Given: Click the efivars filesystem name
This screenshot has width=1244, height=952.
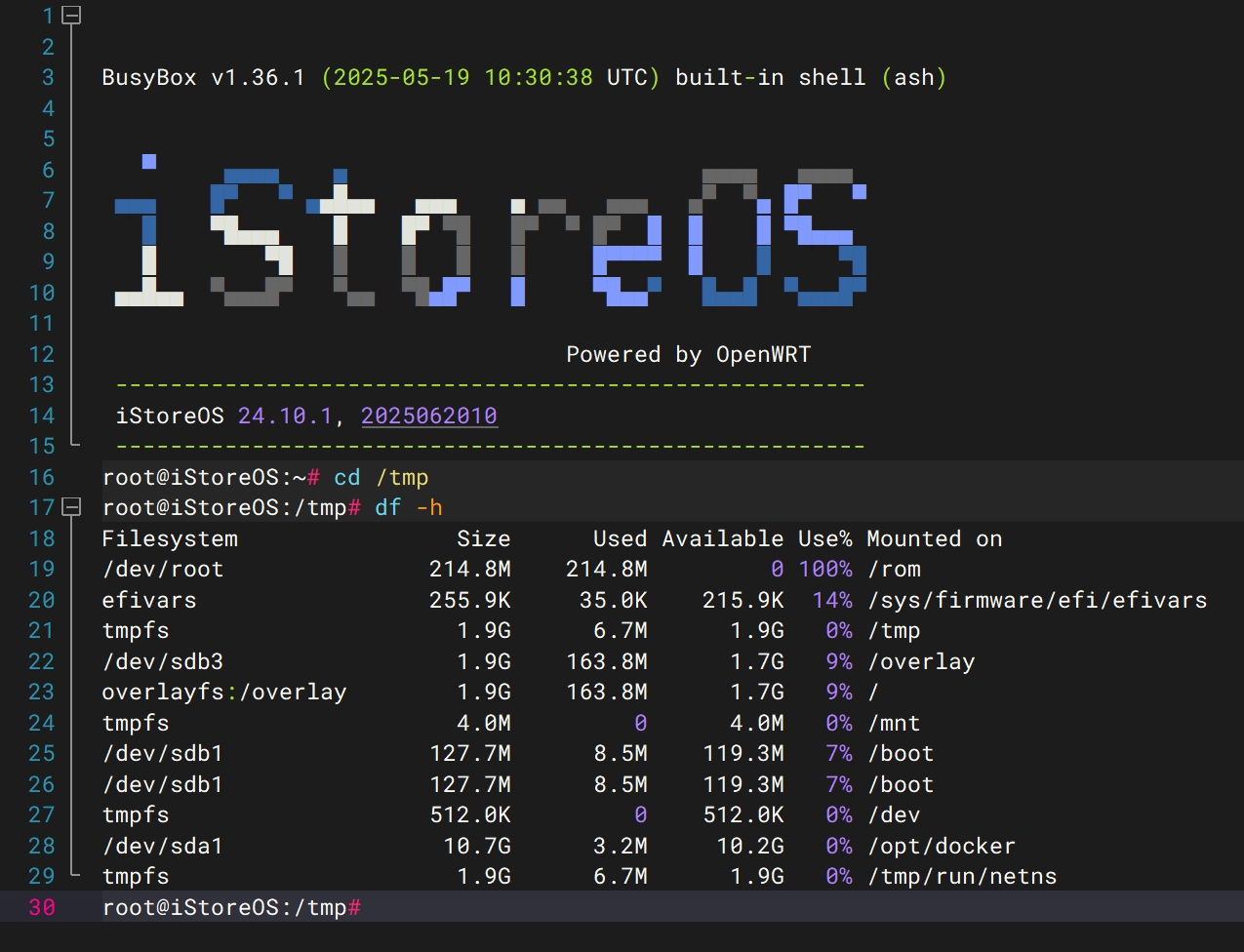Looking at the screenshot, I should pyautogui.click(x=147, y=600).
